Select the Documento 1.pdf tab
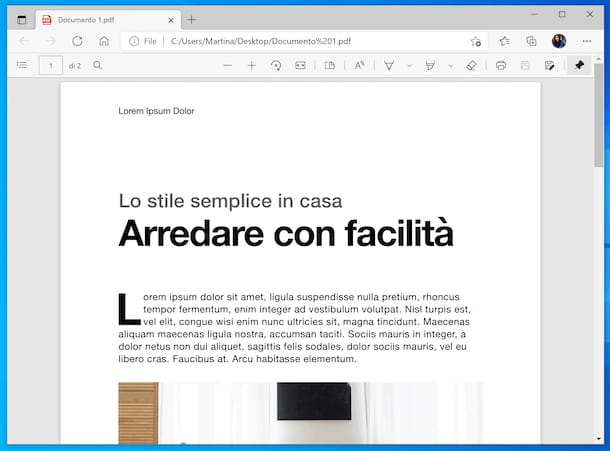The width and height of the screenshot is (610, 451). pyautogui.click(x=108, y=20)
